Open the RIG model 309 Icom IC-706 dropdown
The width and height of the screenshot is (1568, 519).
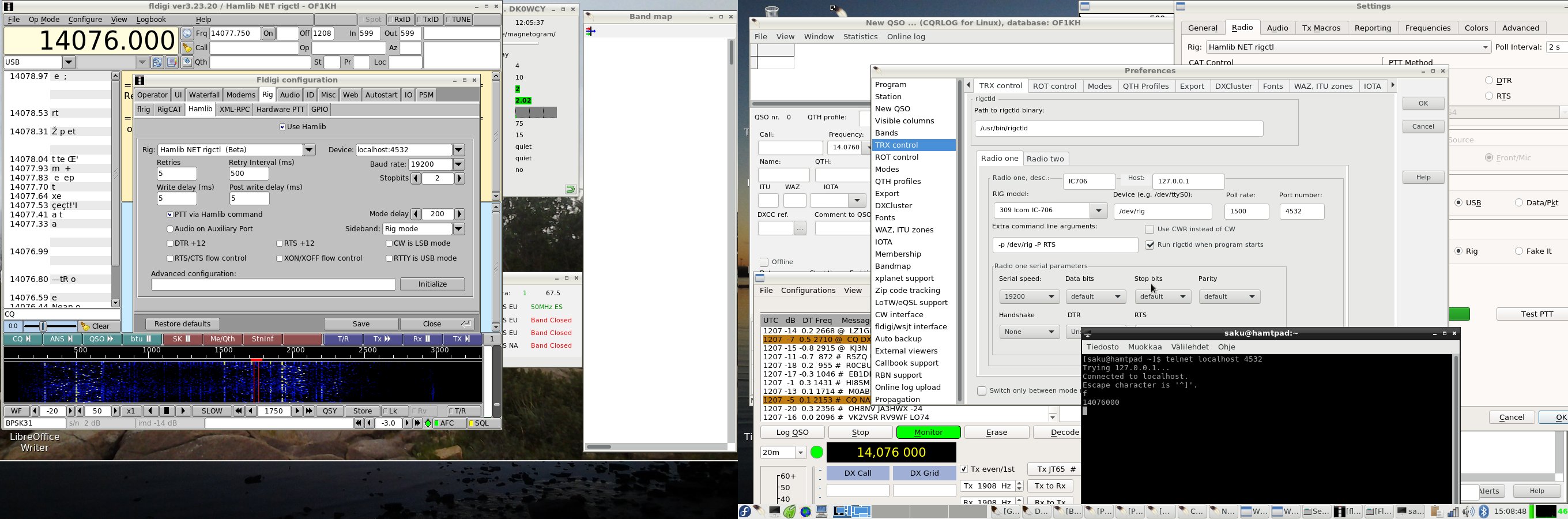(x=1098, y=210)
